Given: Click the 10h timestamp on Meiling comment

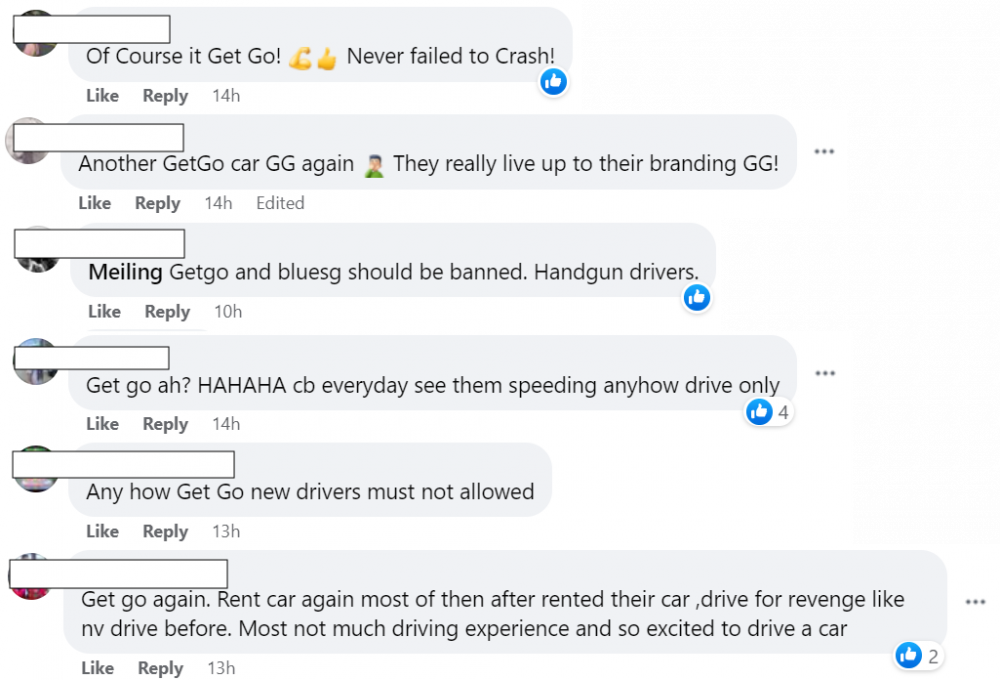Looking at the screenshot, I should coord(228,311).
